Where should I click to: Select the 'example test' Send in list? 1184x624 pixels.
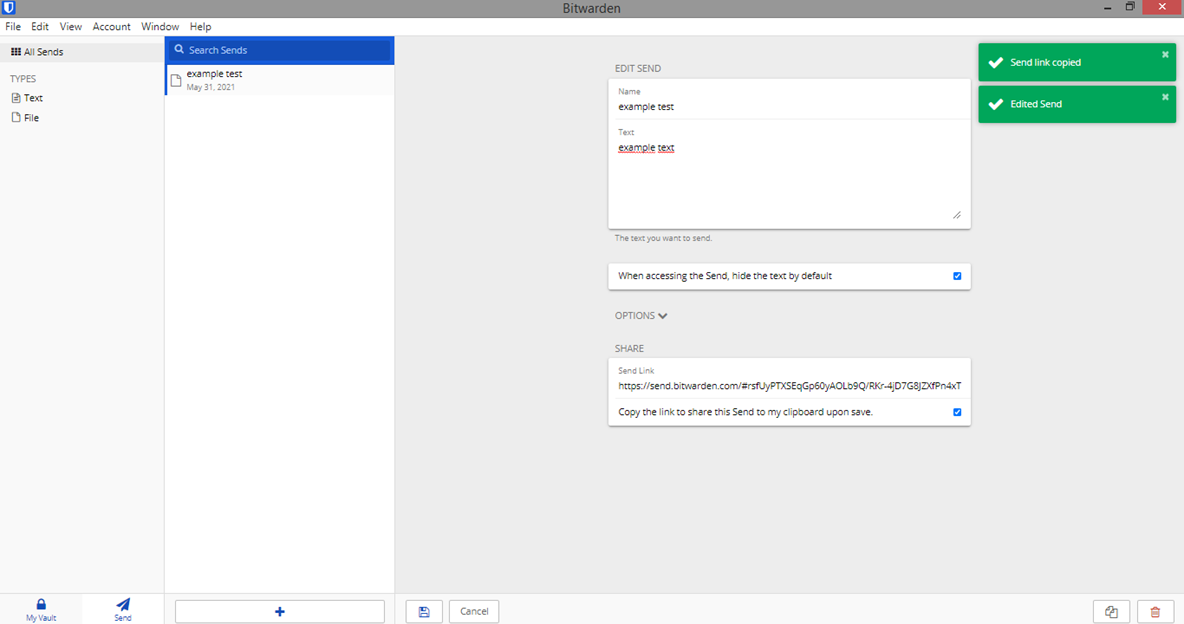(279, 79)
